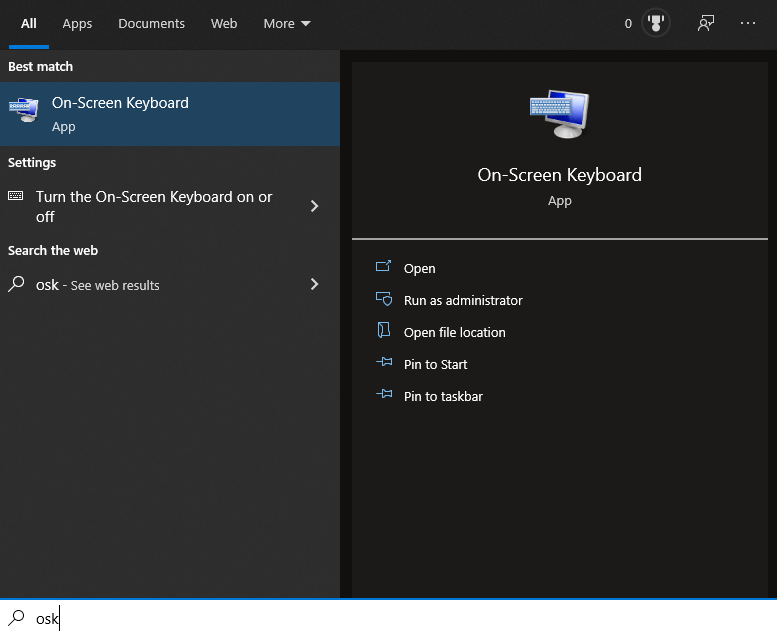Click Open in the preview pane
This screenshot has height=634, width=777.
coord(419,268)
